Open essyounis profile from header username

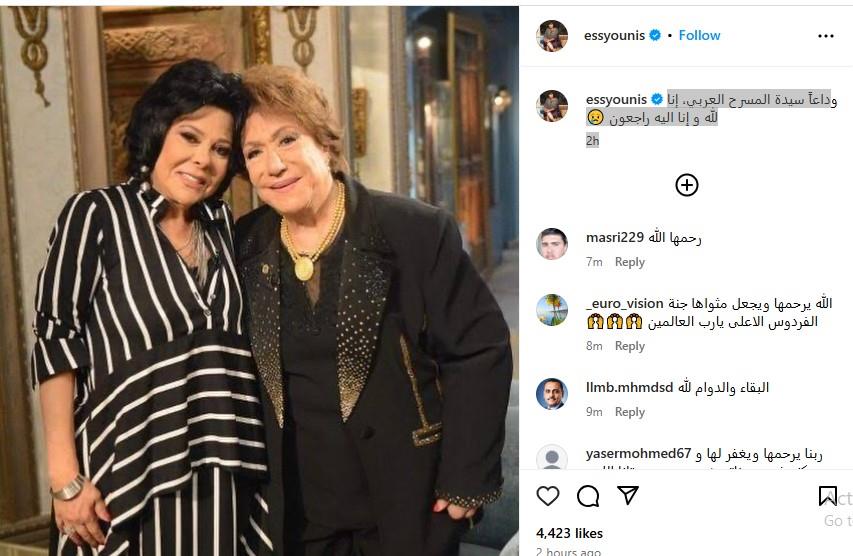615,35
